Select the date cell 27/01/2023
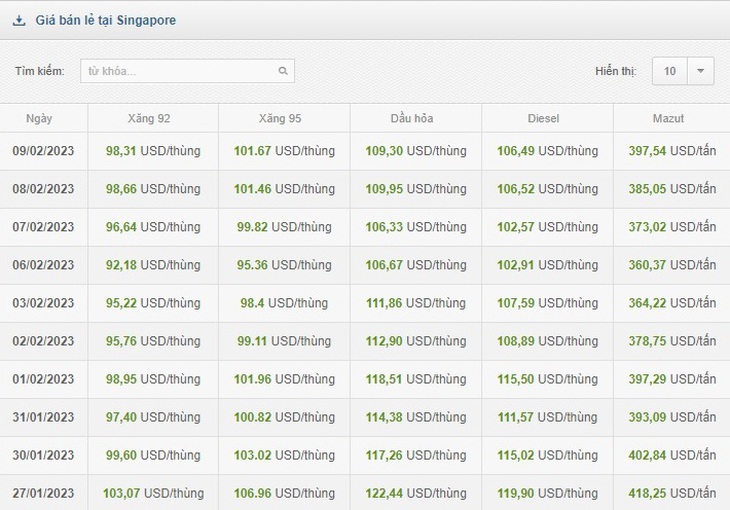The height and width of the screenshot is (510, 730). [x=43, y=493]
